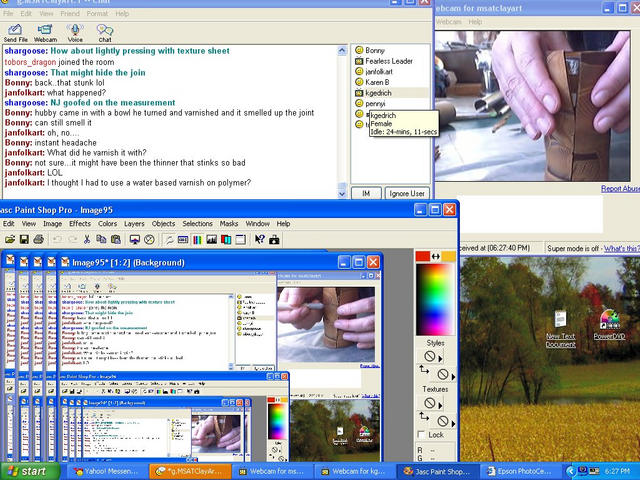Open background style flyout arrow
The height and width of the screenshot is (480, 640).
tap(453, 377)
